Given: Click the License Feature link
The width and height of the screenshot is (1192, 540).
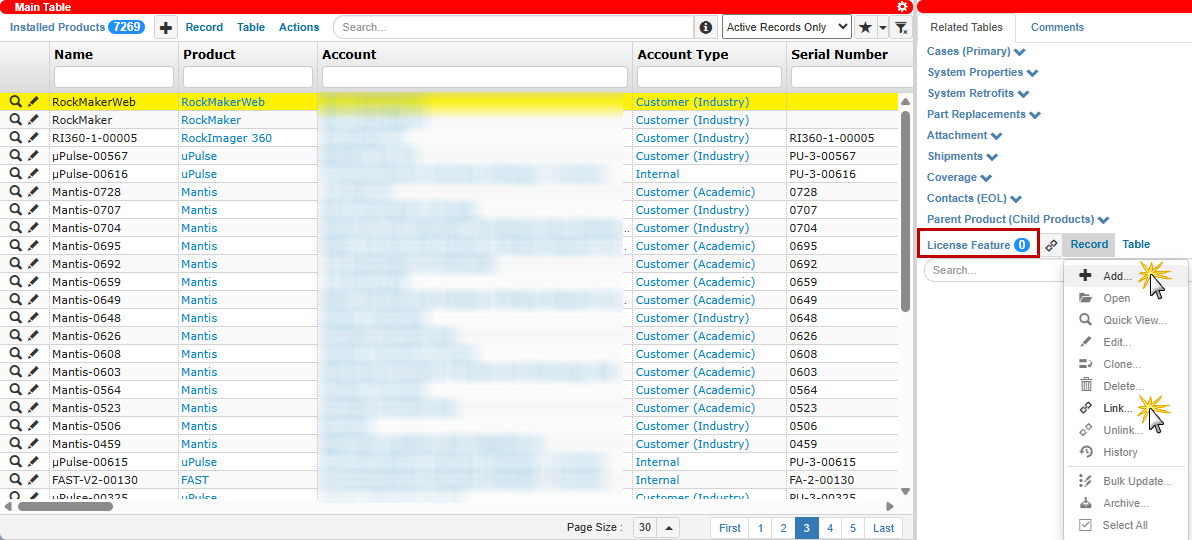Looking at the screenshot, I should [968, 245].
